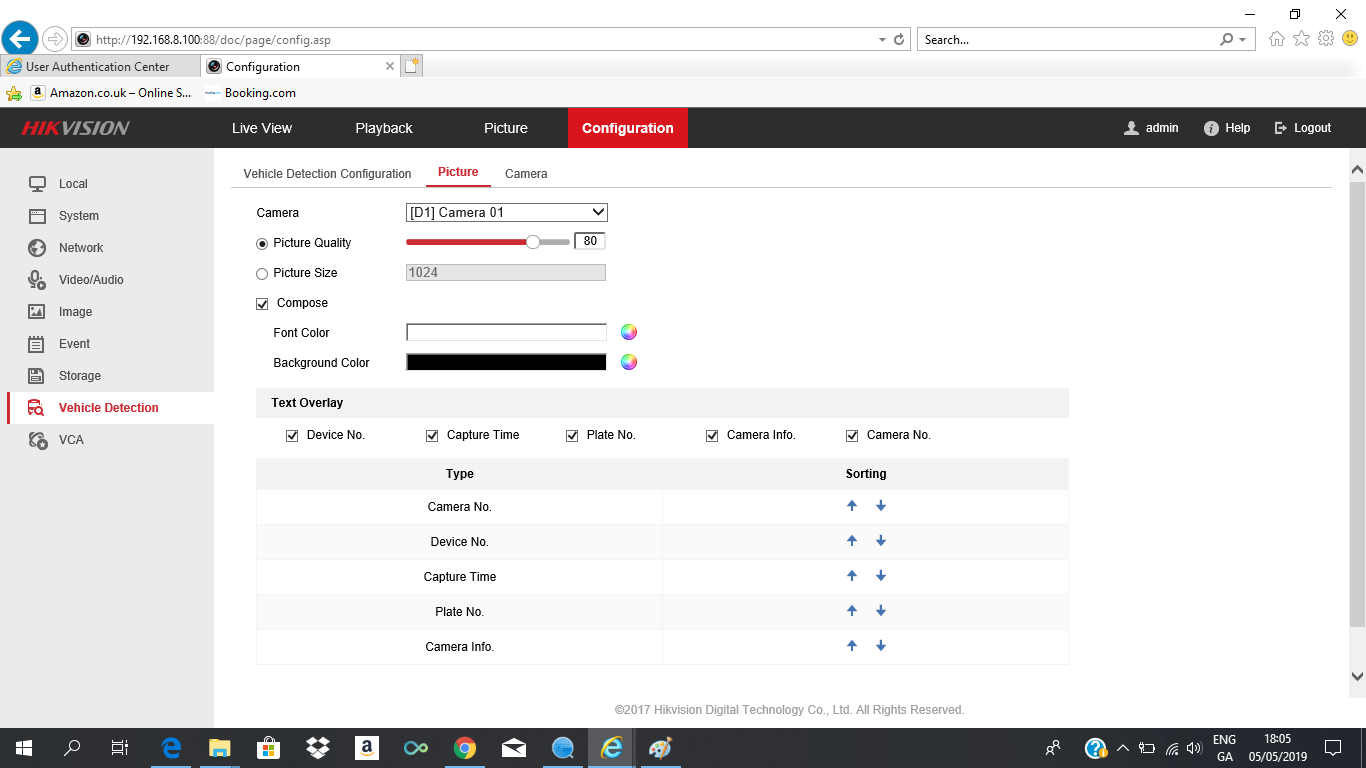This screenshot has height=768, width=1366.
Task: Expand the Camera selection dropdown
Action: tap(598, 212)
